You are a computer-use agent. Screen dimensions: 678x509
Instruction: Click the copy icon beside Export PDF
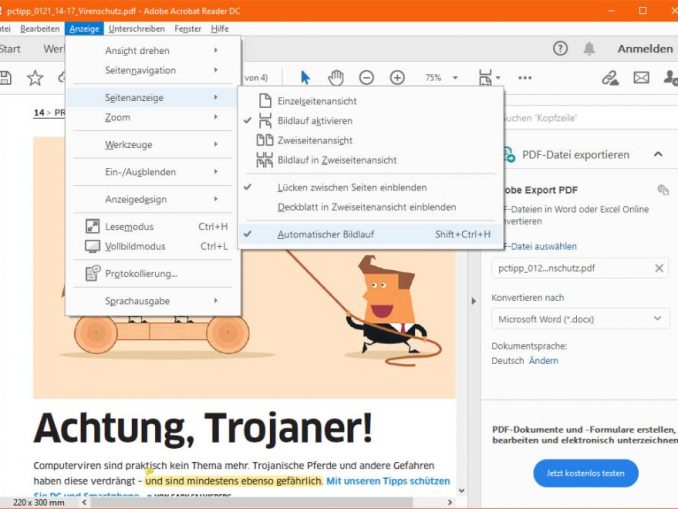point(663,189)
